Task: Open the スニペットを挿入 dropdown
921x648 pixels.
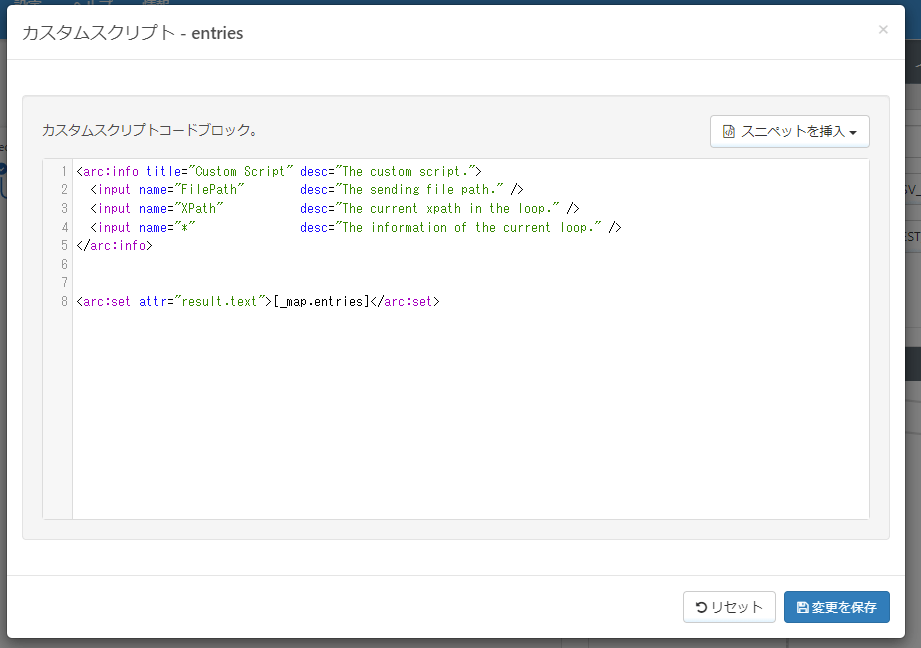Action: 789,131
